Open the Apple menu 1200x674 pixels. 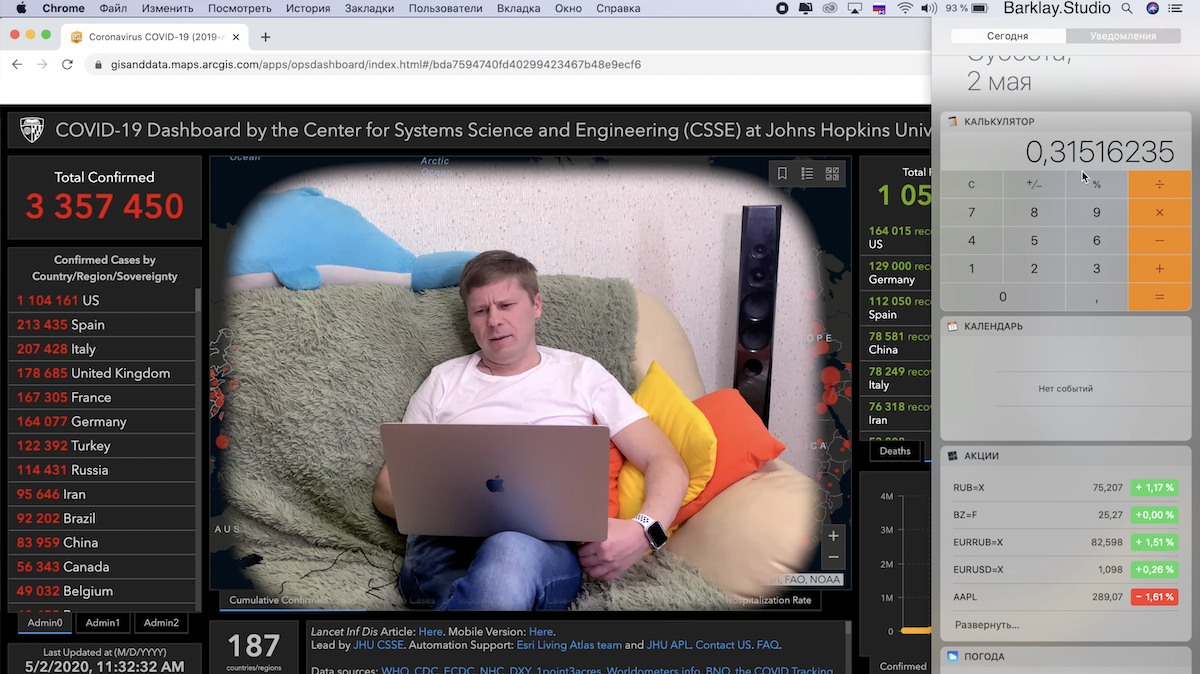21,8
